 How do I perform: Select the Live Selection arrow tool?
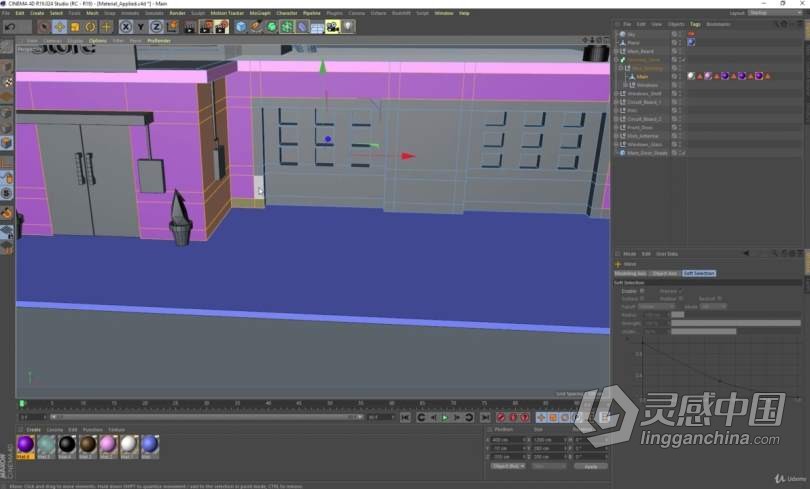coord(44,27)
